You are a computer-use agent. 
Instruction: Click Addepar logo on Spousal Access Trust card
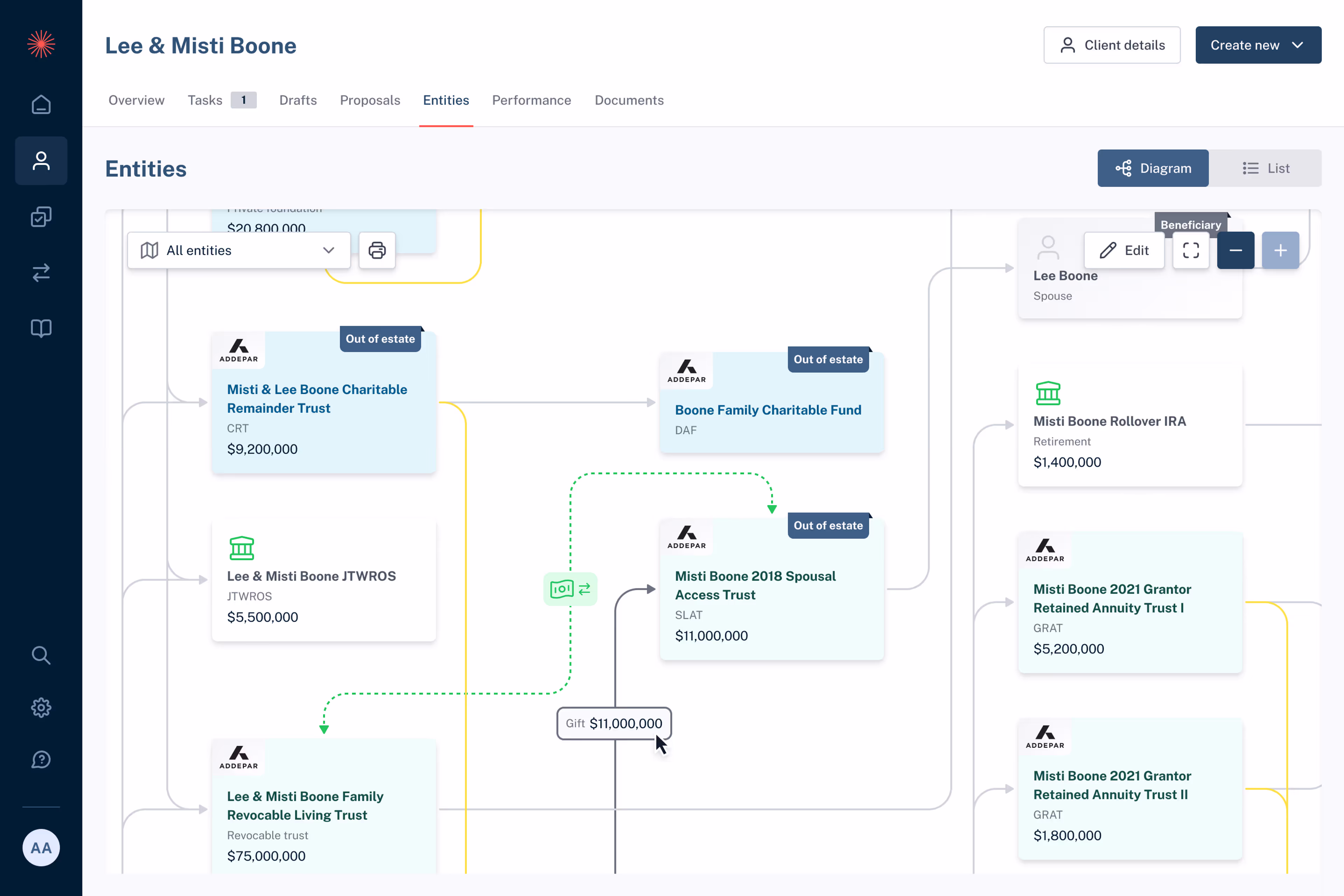click(x=687, y=537)
